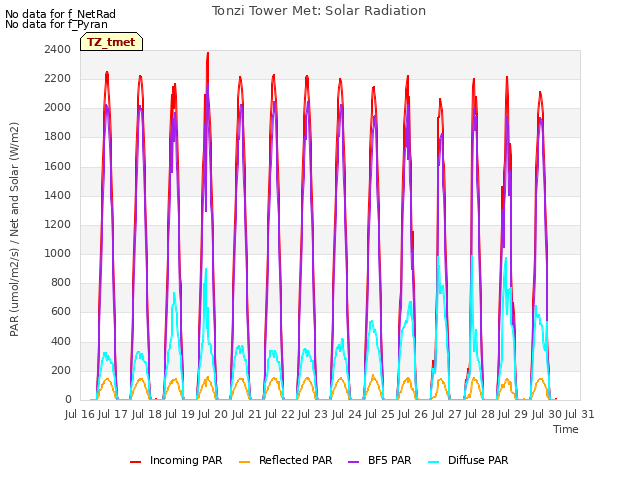The image size is (640, 480).
Task: Click the orange Reflected PAR legend swatch
Action: click(244, 462)
